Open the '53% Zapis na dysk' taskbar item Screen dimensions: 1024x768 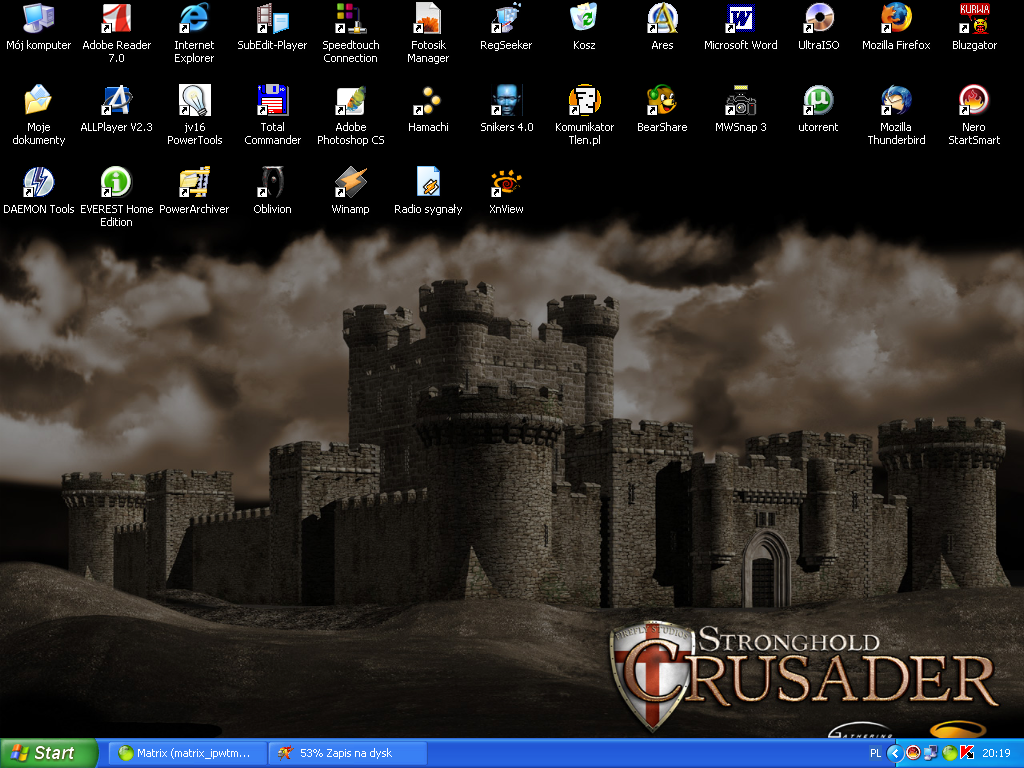point(347,753)
